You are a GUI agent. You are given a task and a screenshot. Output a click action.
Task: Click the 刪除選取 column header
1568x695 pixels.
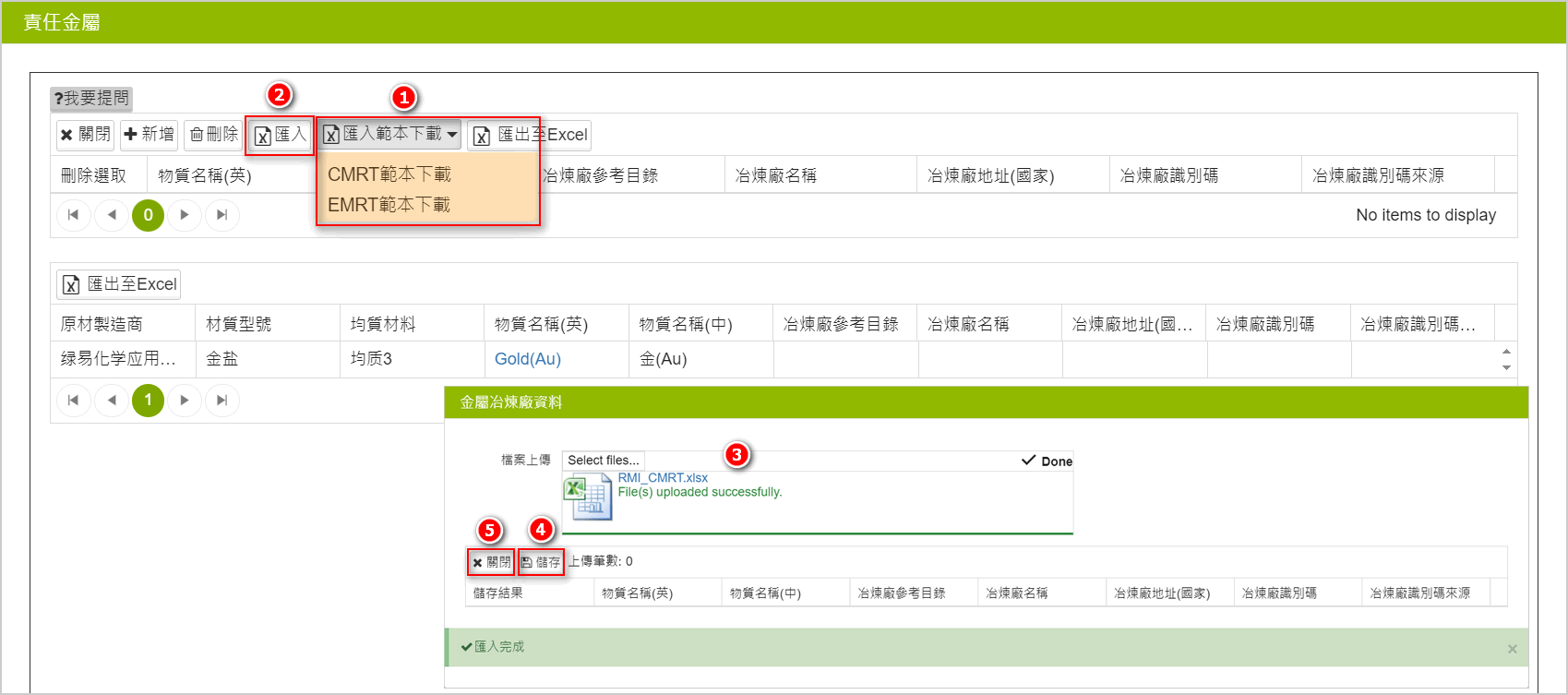(x=100, y=175)
